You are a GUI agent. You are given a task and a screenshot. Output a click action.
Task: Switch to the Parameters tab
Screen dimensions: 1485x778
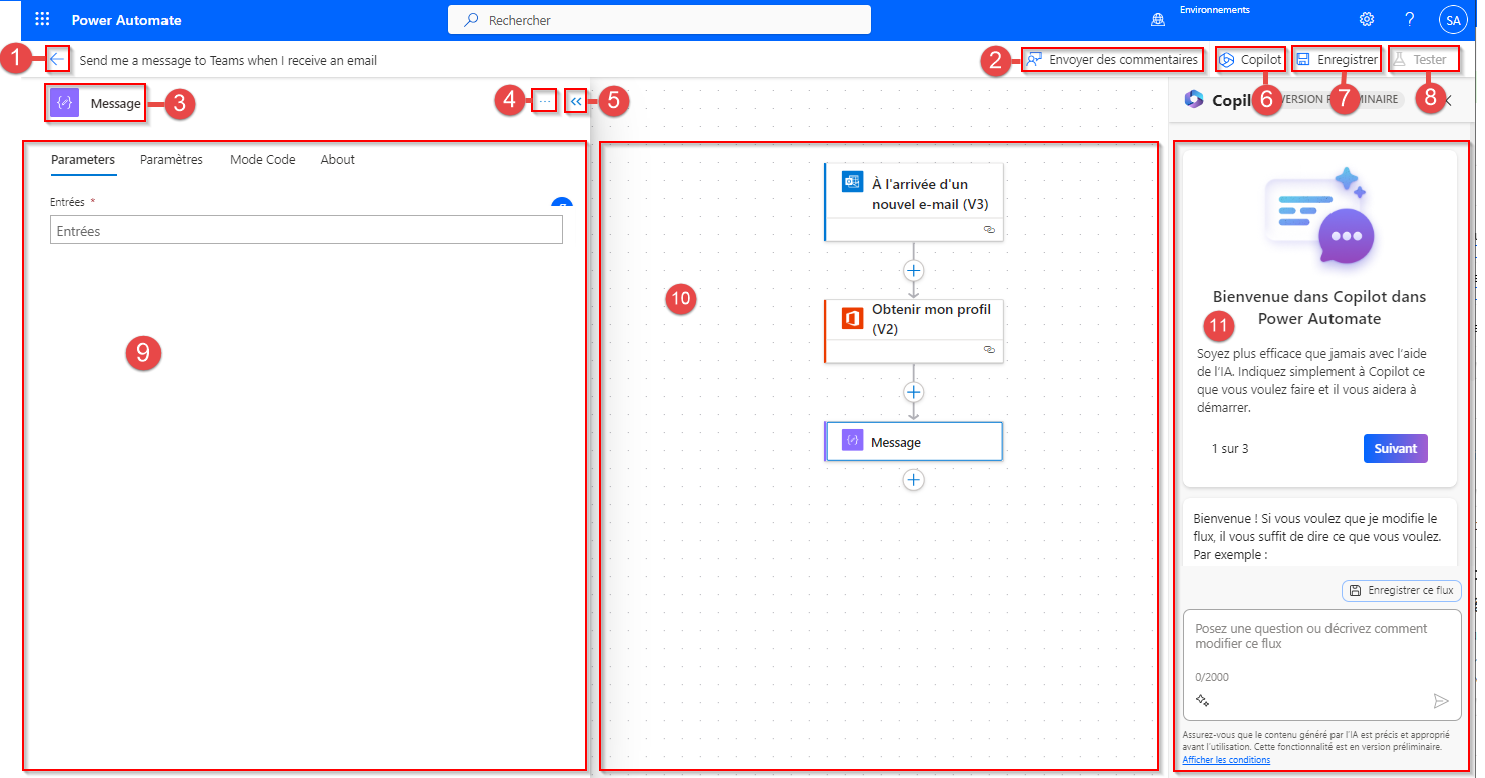(83, 160)
